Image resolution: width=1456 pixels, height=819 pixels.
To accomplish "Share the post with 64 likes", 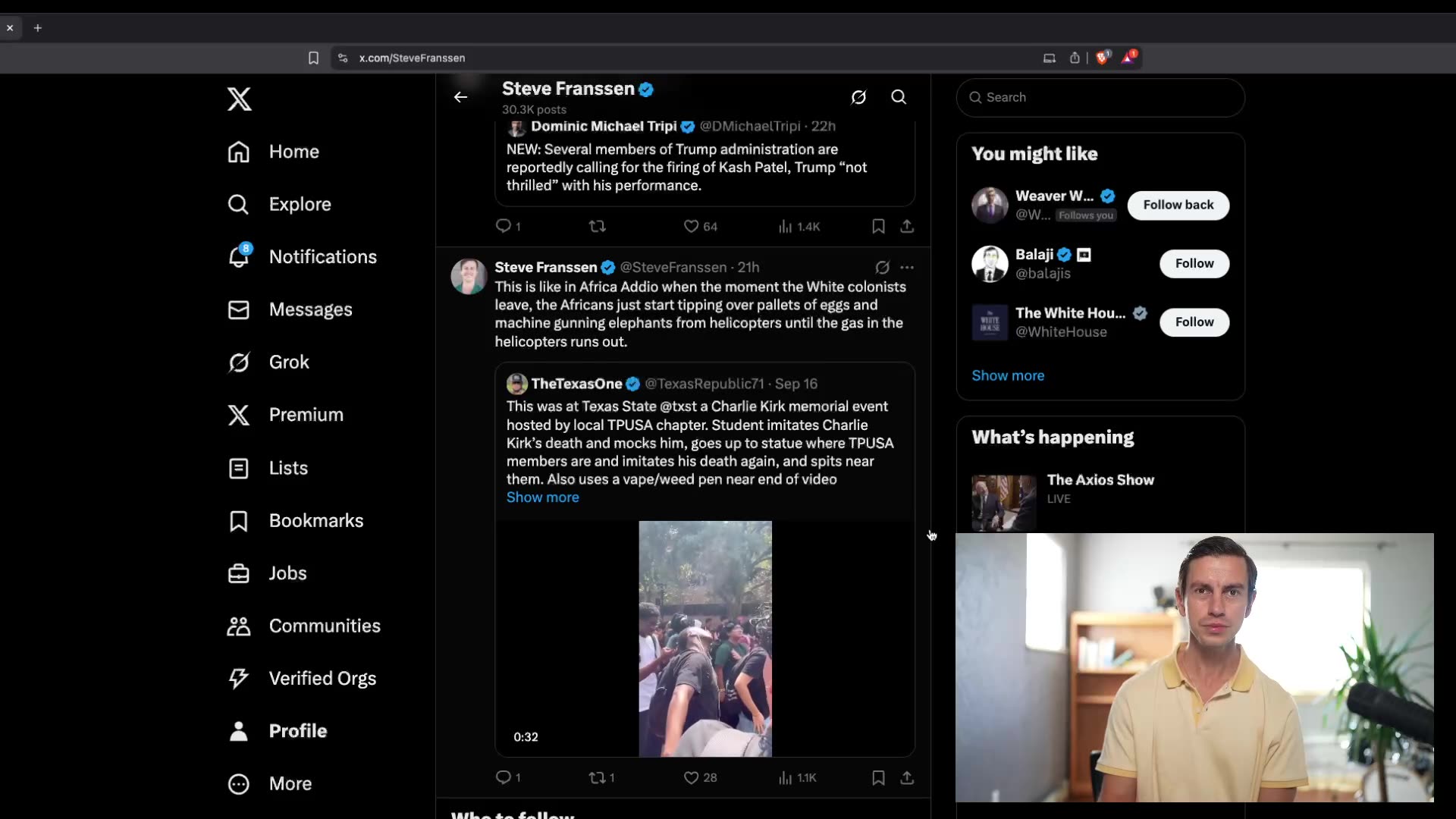I will click(x=907, y=226).
